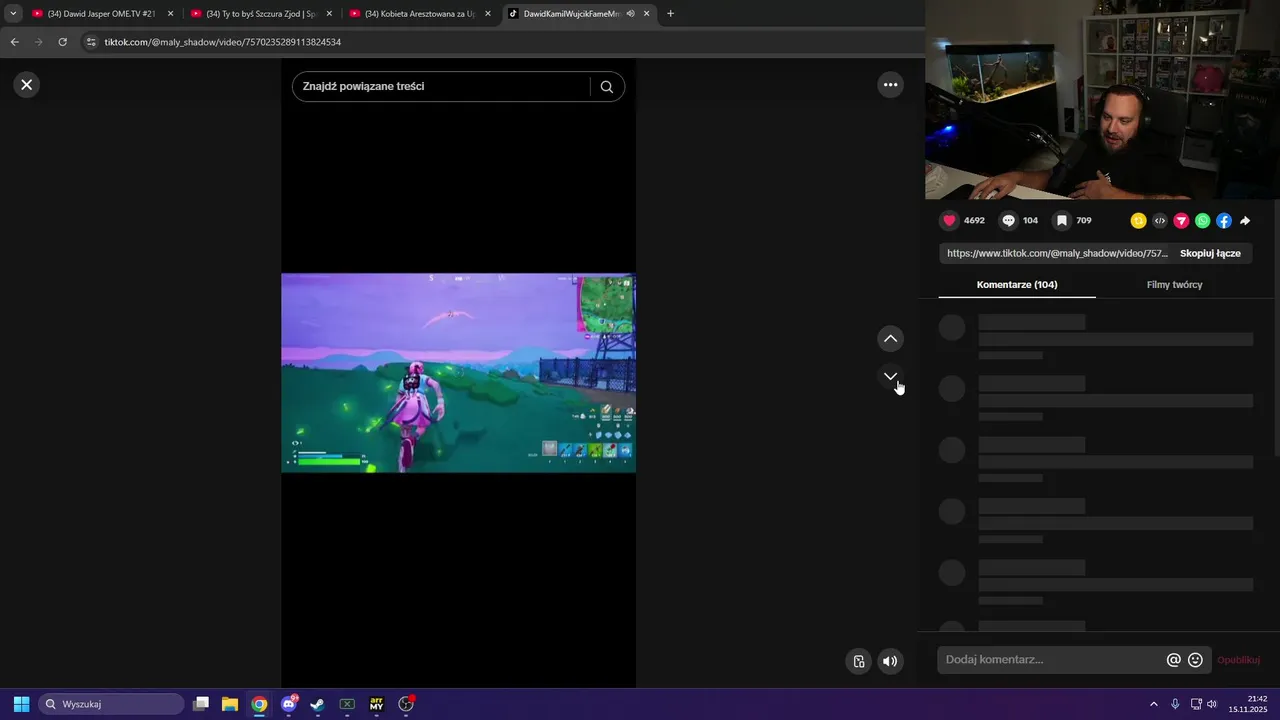Insert a mention with the @ icon
Viewport: 1280px width, 720px height.
click(x=1174, y=660)
